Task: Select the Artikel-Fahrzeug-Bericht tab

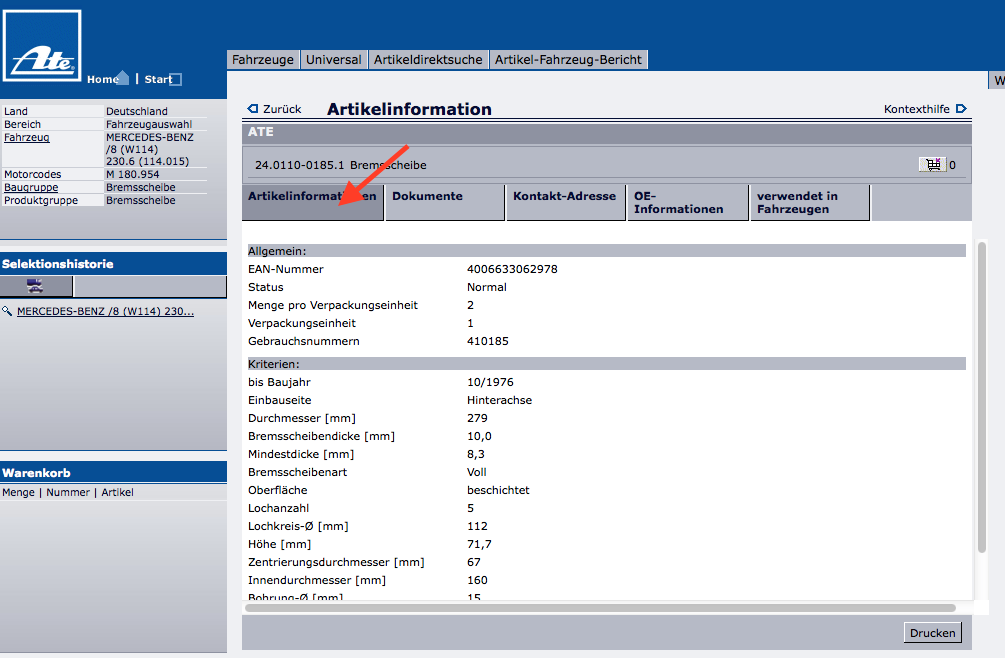Action: tap(569, 60)
